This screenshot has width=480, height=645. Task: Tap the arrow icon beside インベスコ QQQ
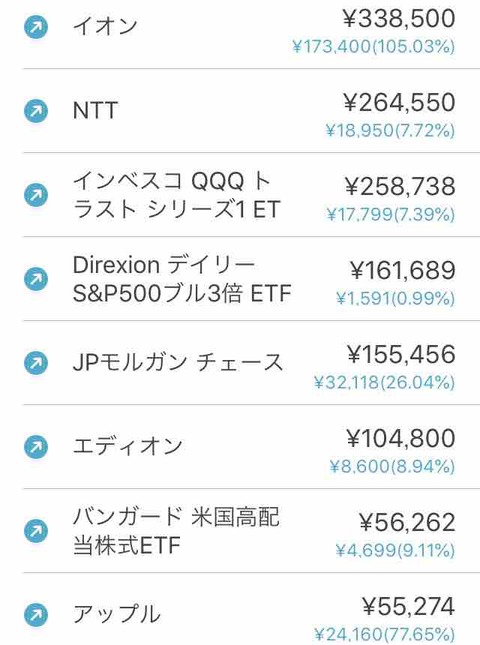36,195
